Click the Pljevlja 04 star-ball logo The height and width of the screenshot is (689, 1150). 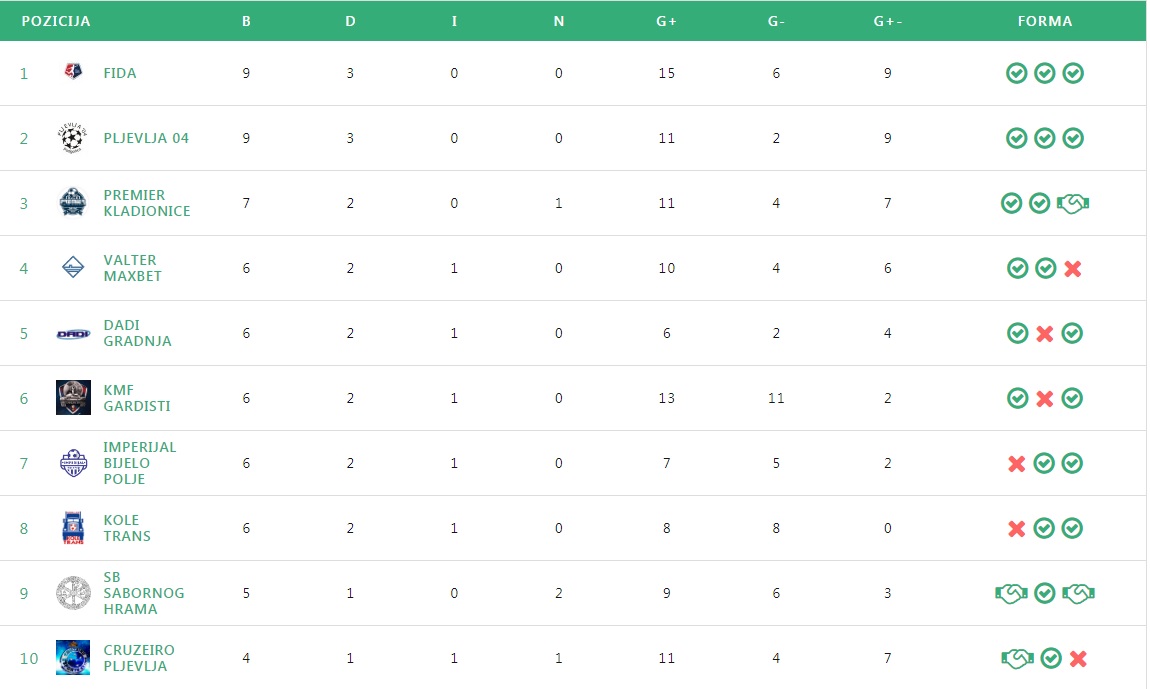(x=73, y=138)
